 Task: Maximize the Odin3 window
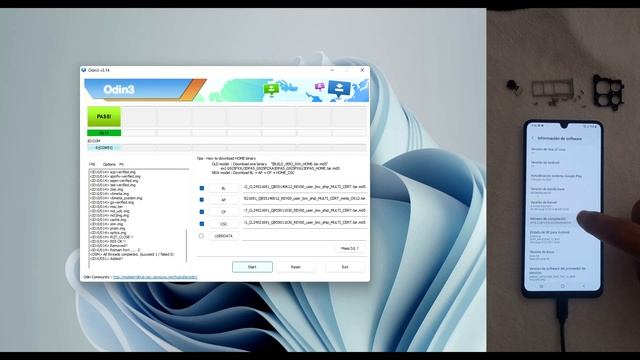coord(347,70)
